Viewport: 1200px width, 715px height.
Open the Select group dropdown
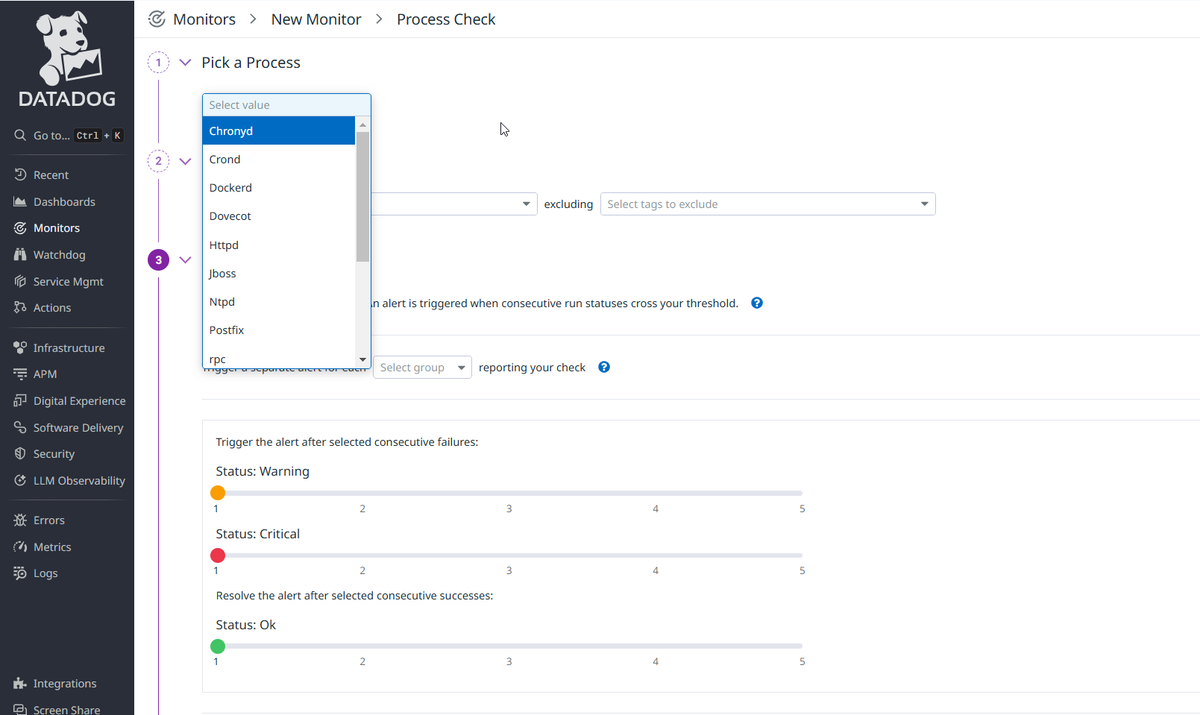click(x=422, y=367)
